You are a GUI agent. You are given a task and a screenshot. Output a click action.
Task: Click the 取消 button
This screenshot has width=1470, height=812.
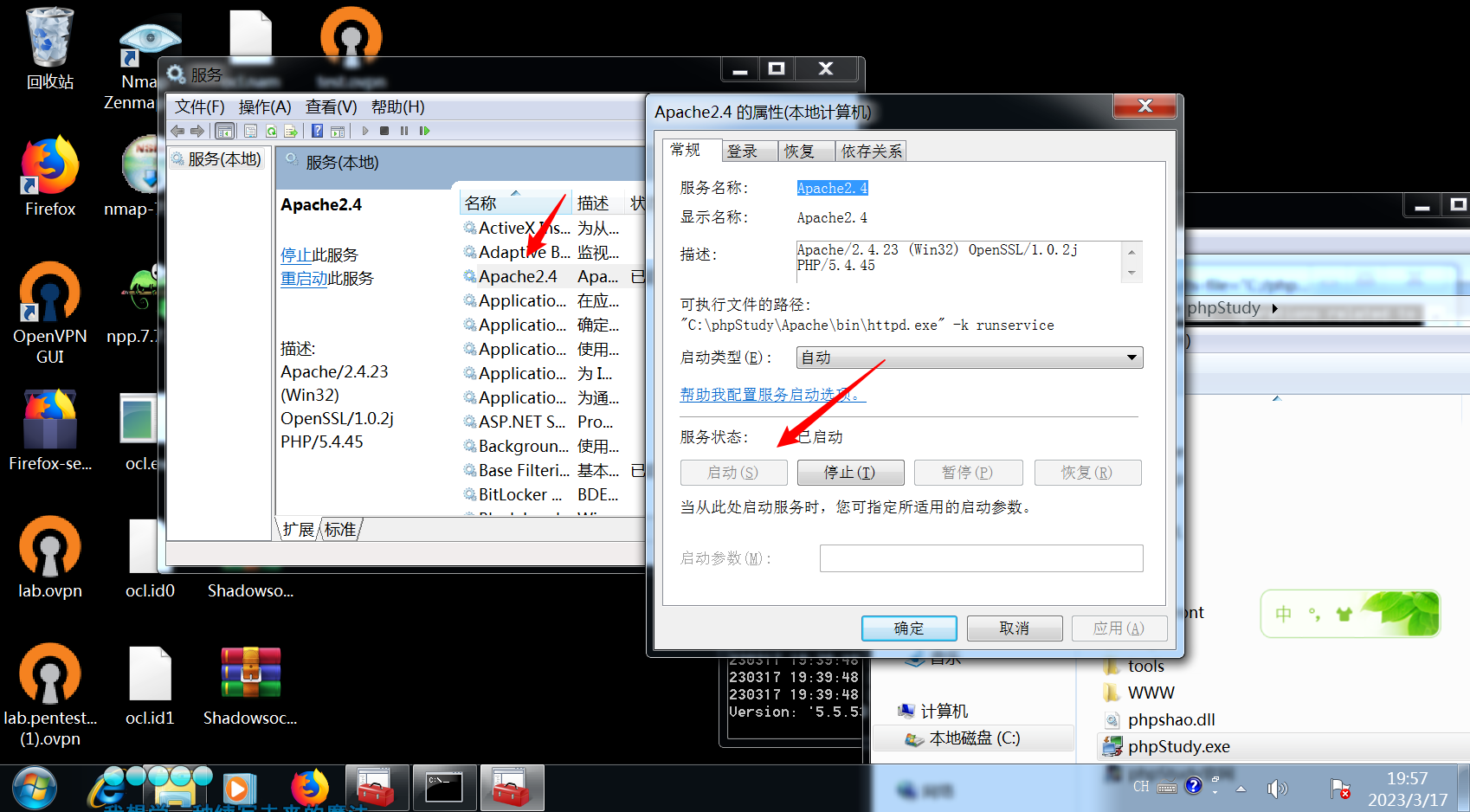(x=1015, y=628)
